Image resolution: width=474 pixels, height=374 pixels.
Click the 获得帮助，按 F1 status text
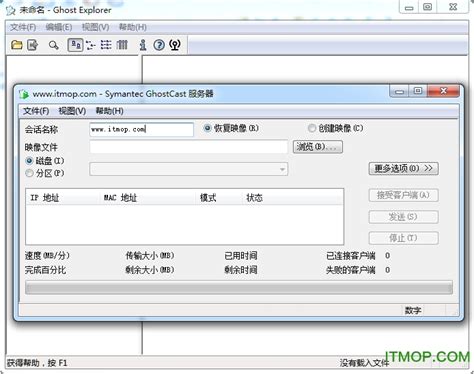[x=37, y=363]
